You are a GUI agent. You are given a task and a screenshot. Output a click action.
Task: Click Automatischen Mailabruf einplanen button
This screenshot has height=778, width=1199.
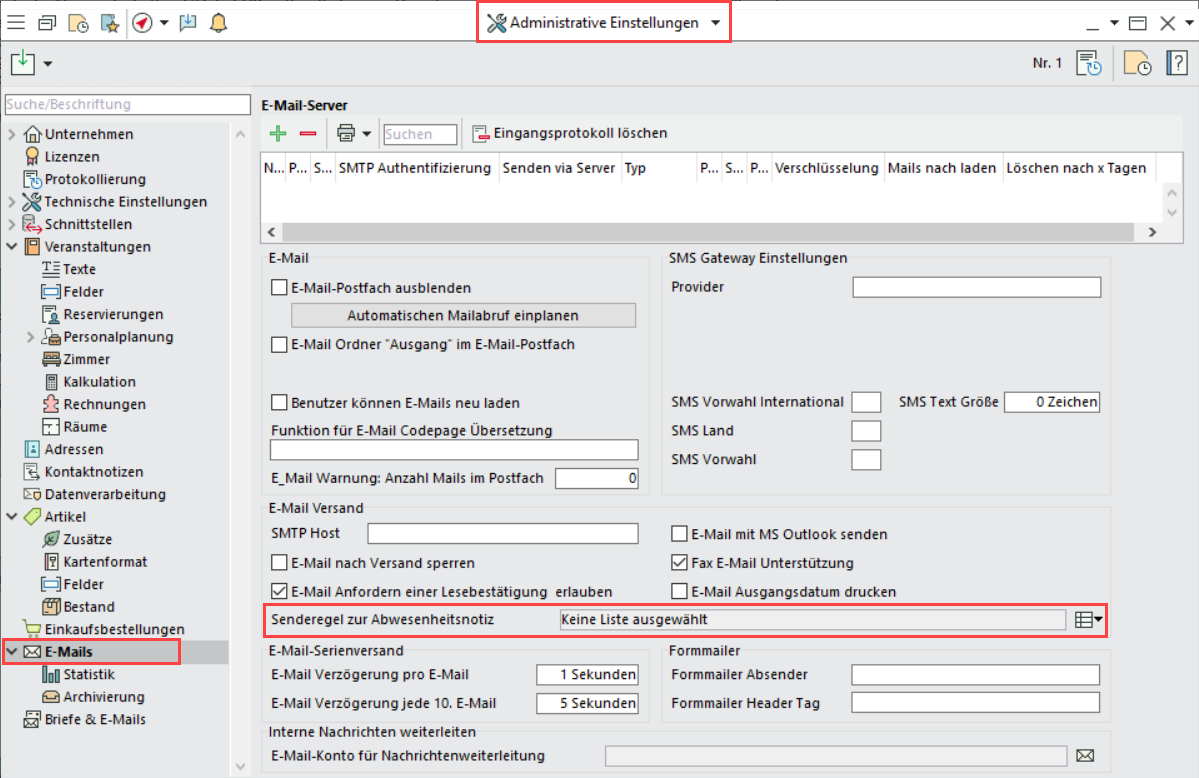pos(463,315)
